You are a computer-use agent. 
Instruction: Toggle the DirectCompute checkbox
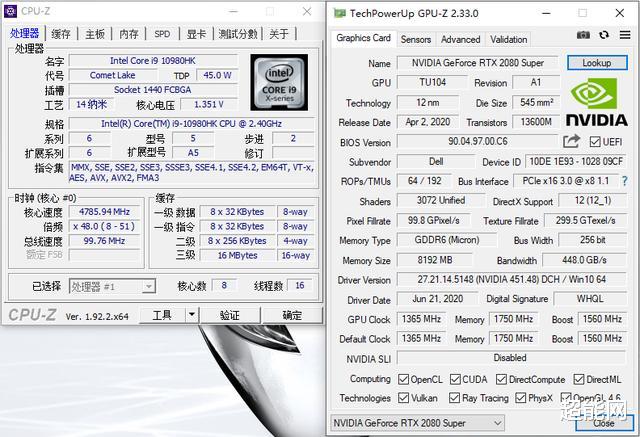tap(501, 379)
